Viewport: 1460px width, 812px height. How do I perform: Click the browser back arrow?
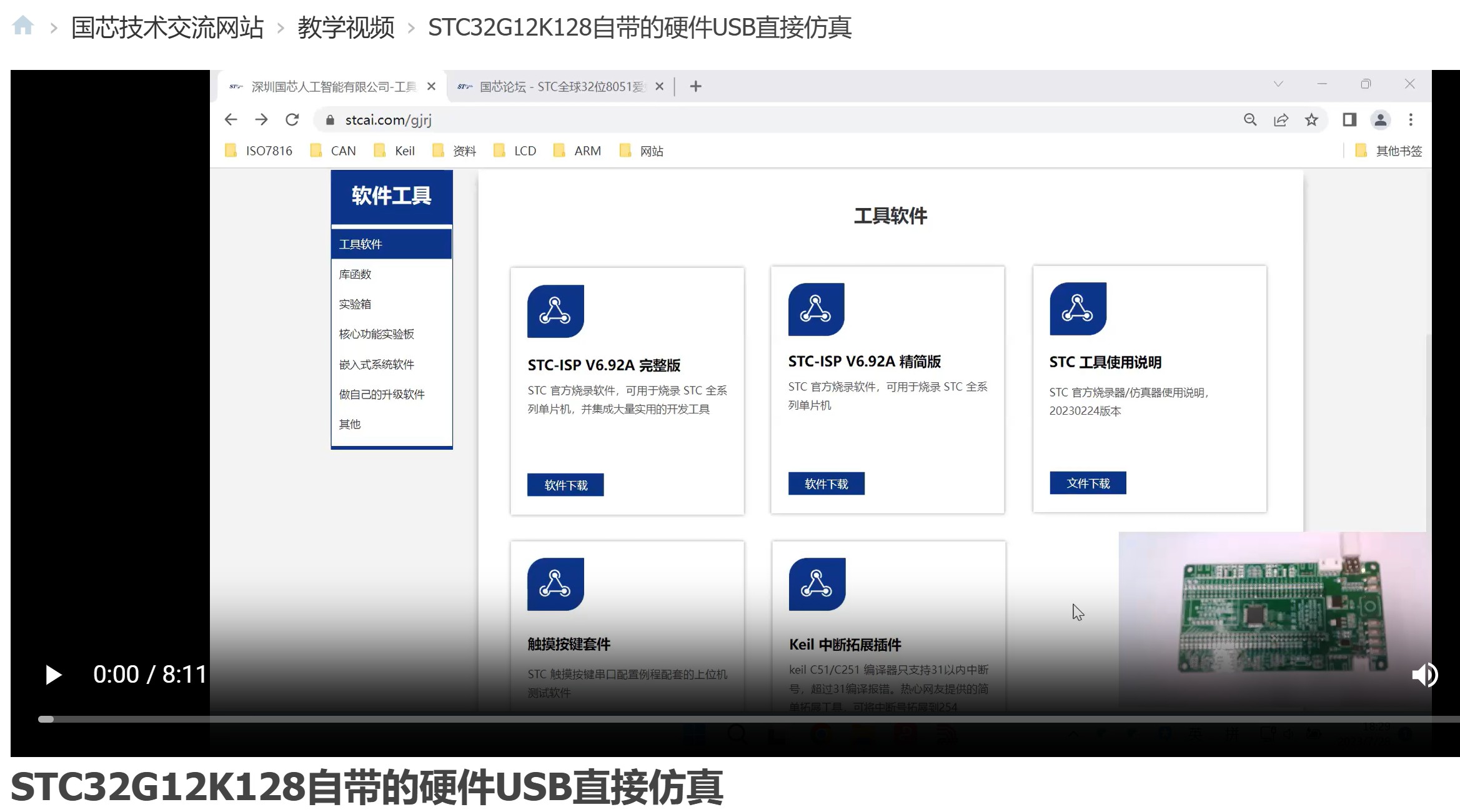pyautogui.click(x=231, y=119)
